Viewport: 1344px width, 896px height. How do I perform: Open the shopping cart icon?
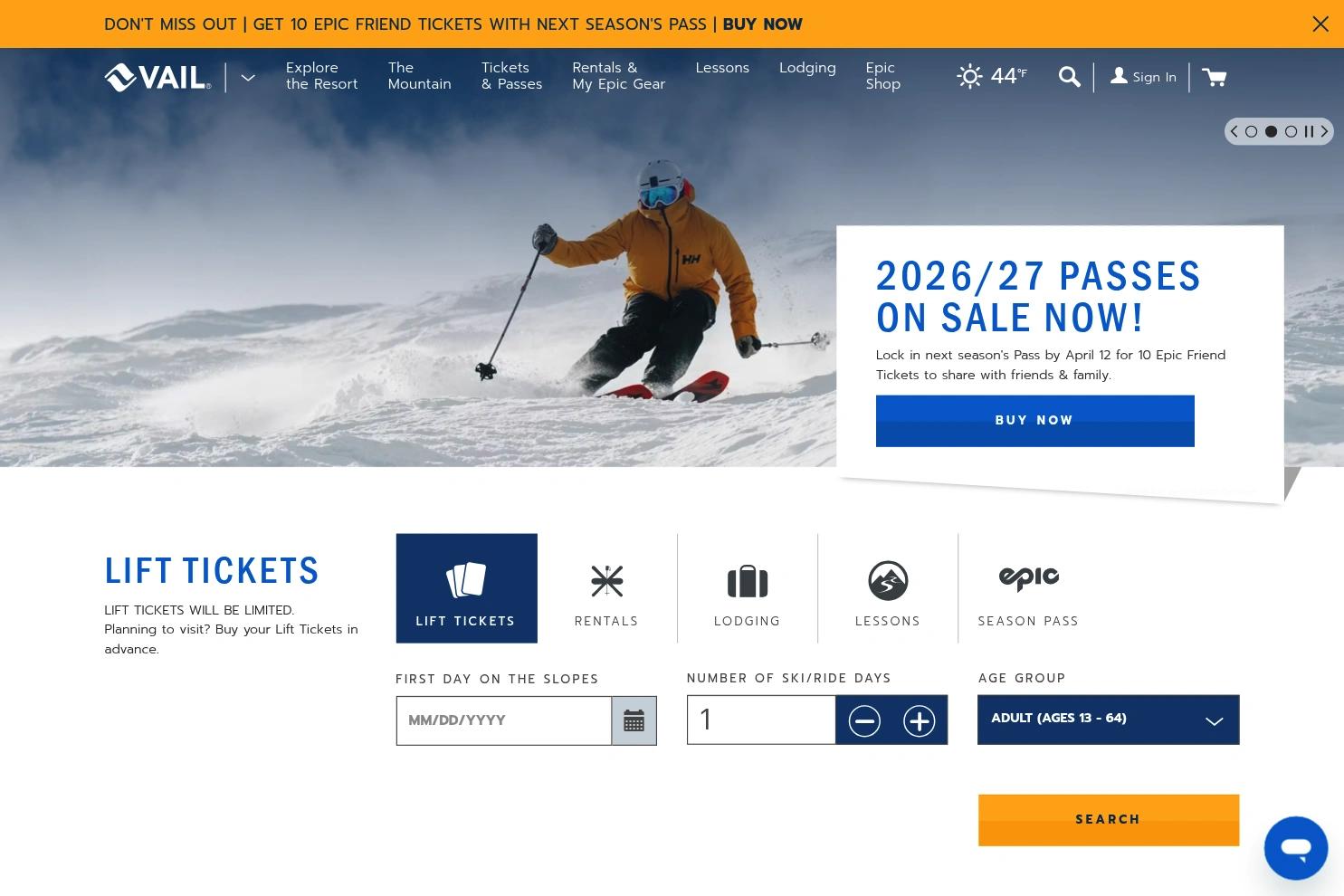pyautogui.click(x=1215, y=77)
